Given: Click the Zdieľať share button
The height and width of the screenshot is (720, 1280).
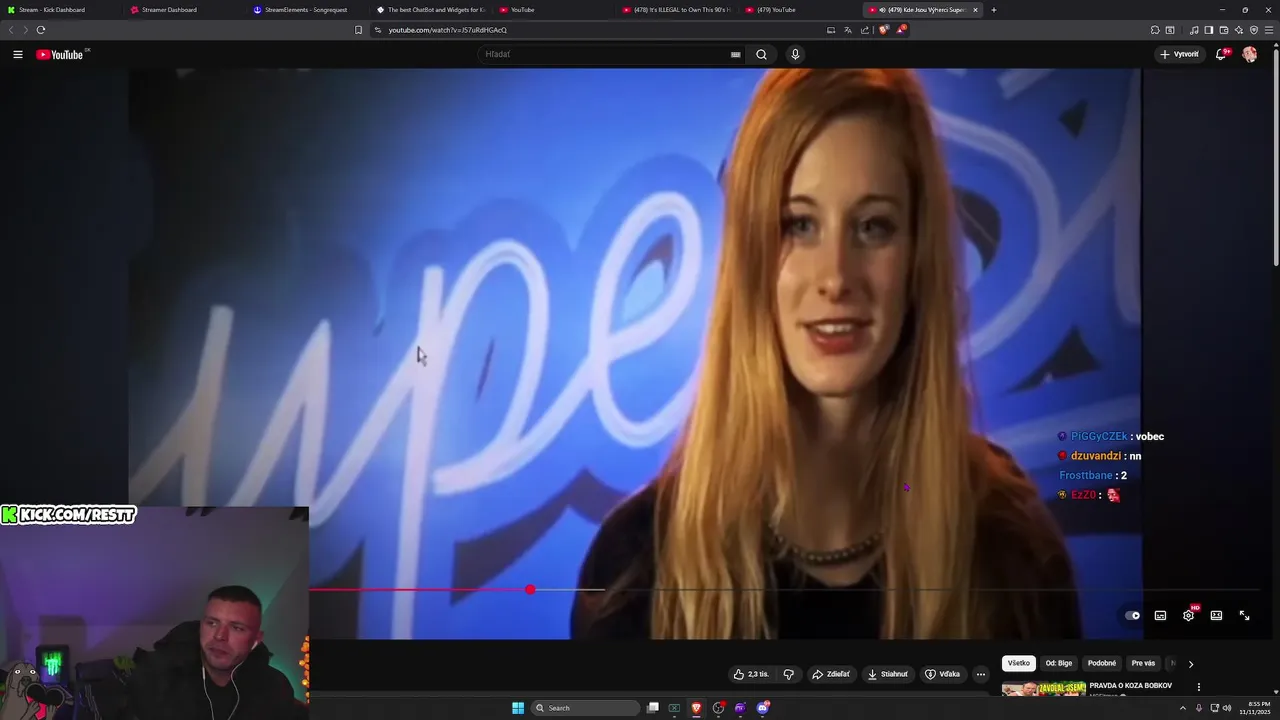Looking at the screenshot, I should coord(830,674).
